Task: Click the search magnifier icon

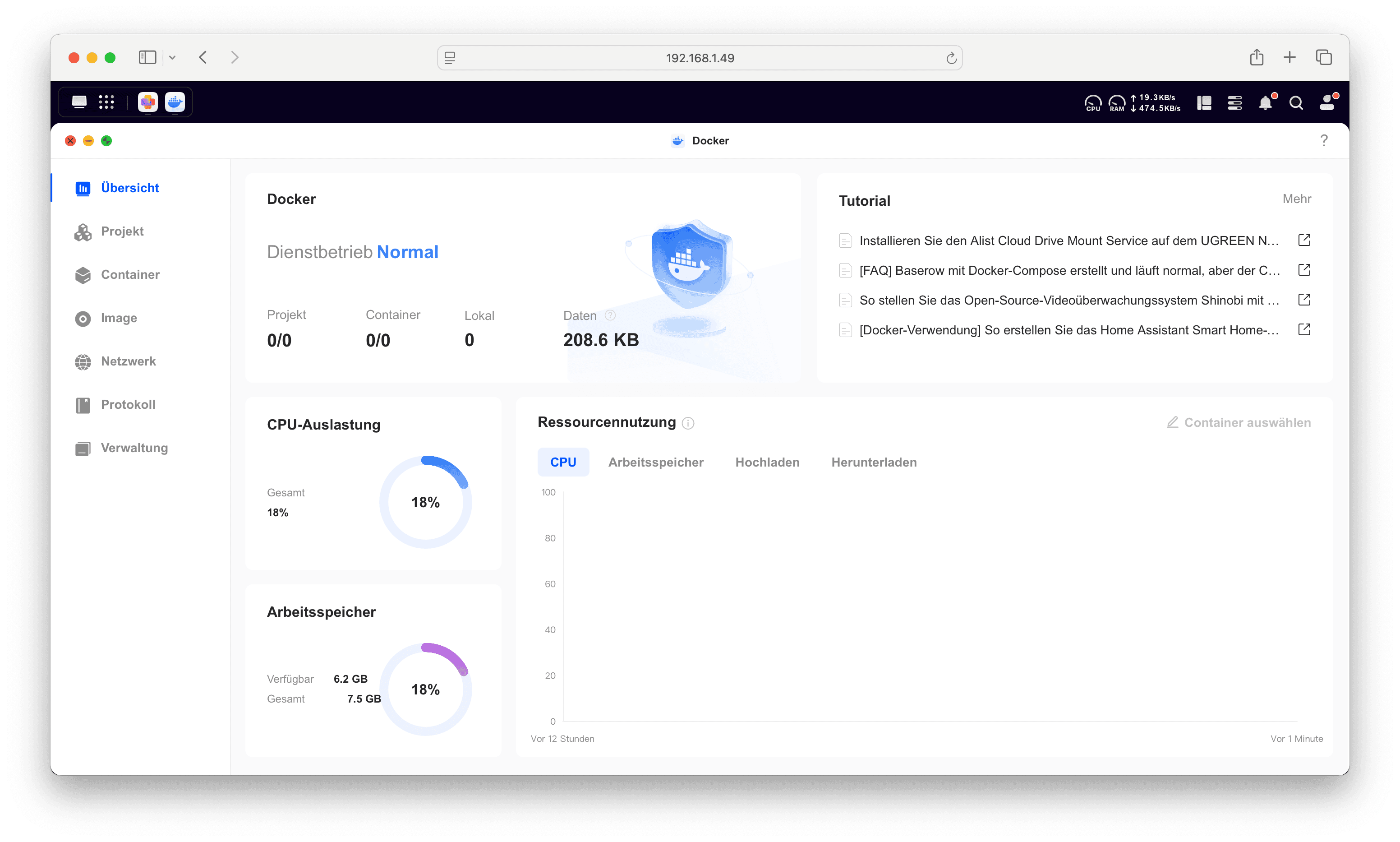Action: [1296, 103]
